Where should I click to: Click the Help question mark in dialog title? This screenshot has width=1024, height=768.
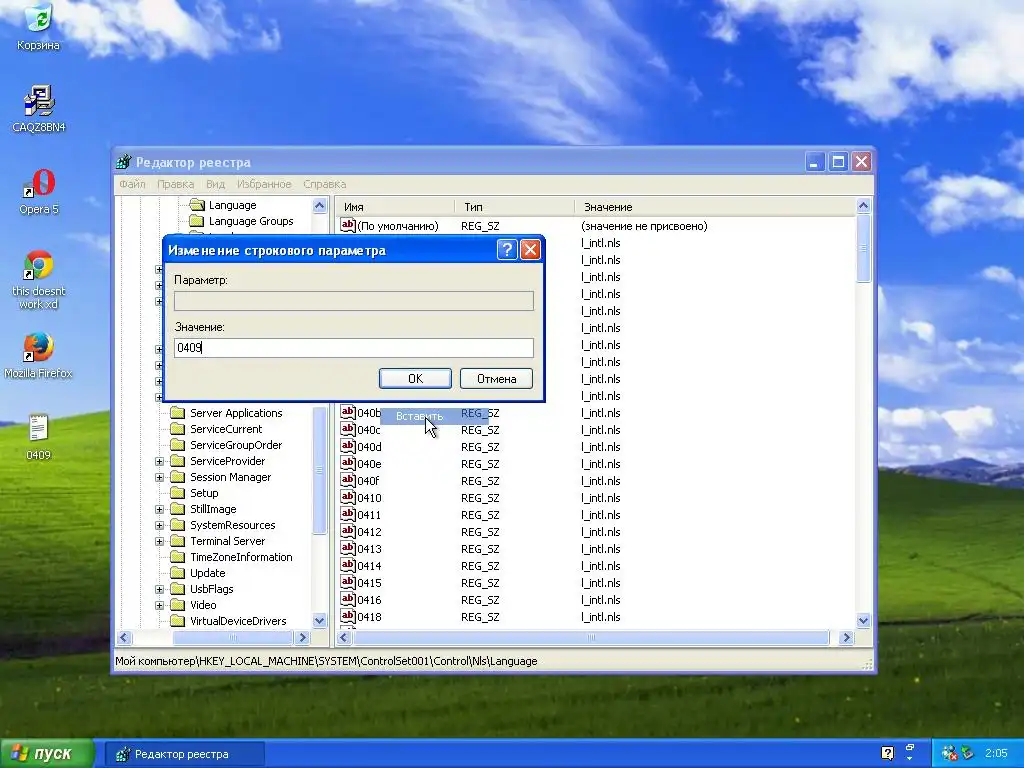pos(507,249)
